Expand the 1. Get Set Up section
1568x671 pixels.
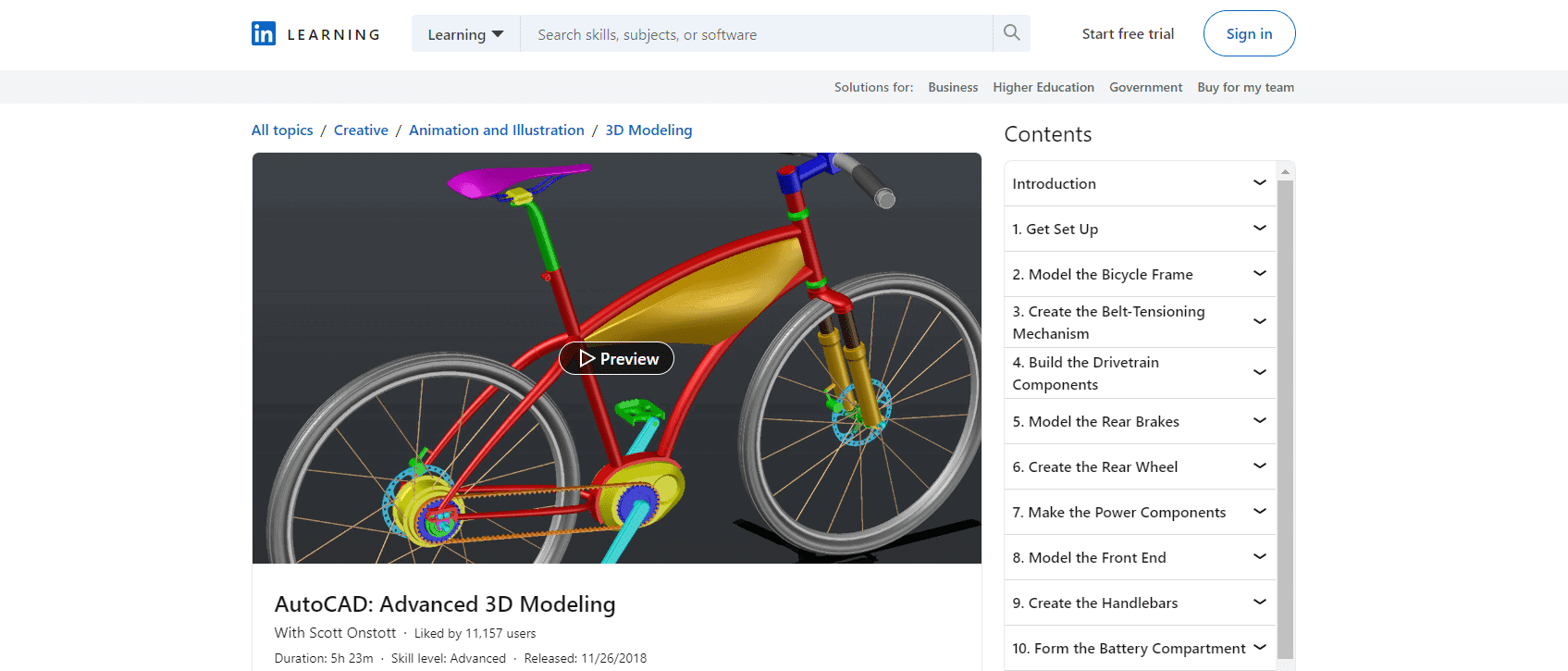[1140, 229]
